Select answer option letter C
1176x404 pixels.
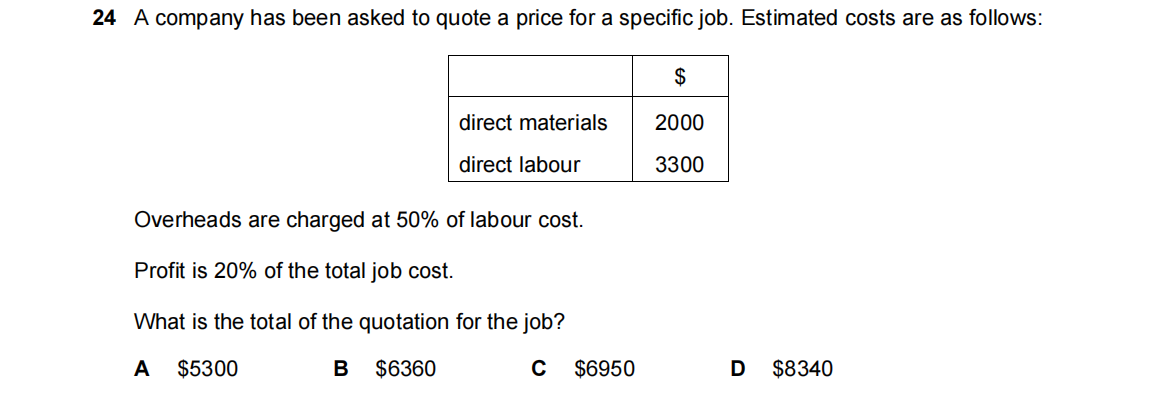539,369
